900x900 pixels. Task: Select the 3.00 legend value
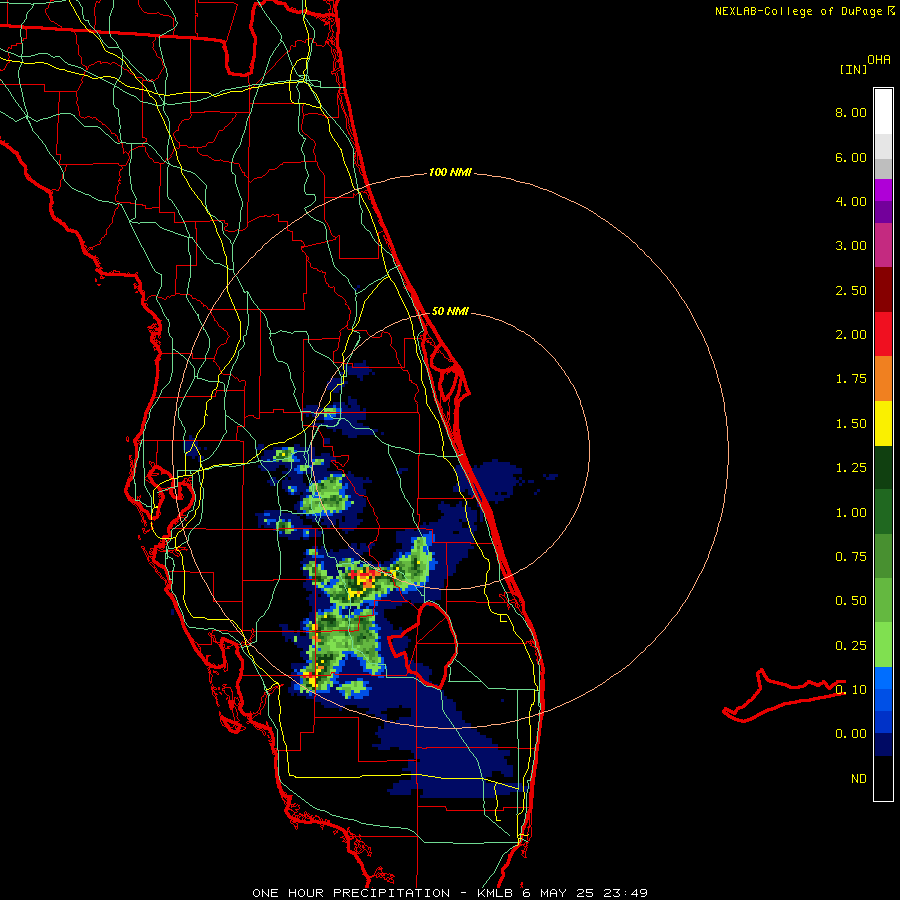click(851, 246)
